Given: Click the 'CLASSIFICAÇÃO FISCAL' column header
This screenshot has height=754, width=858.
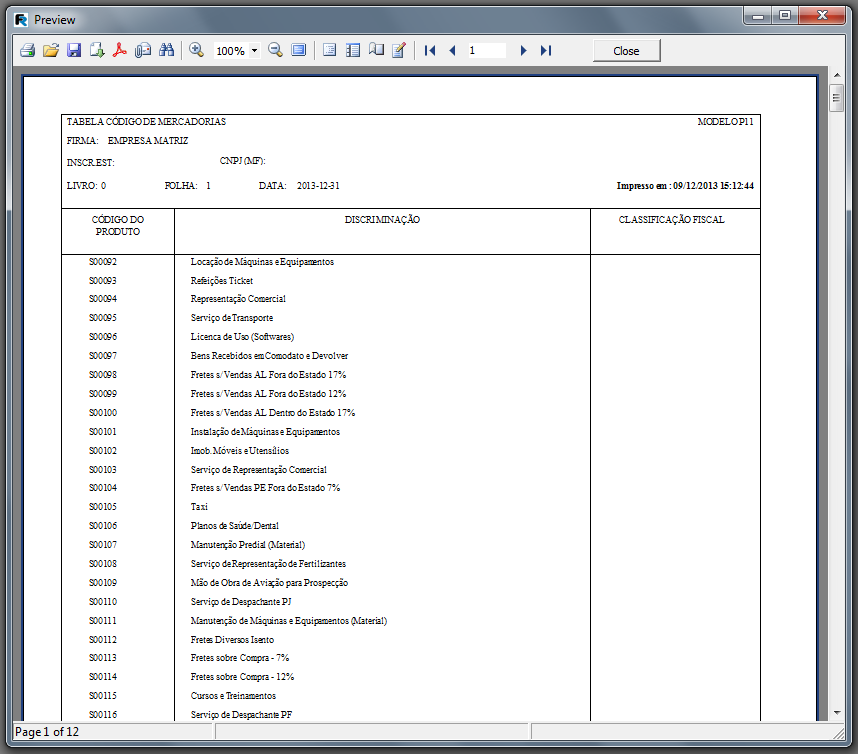Looking at the screenshot, I should tap(671, 219).
